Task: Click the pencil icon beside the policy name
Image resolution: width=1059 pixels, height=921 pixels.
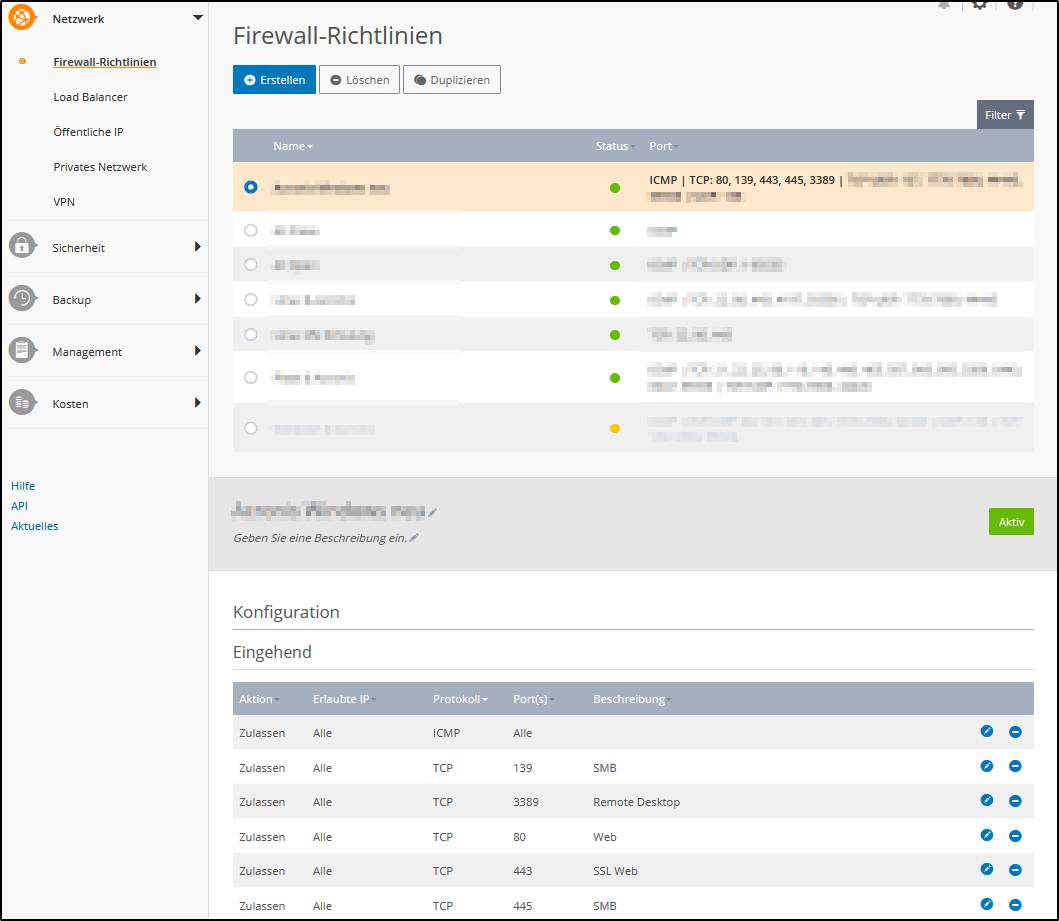Action: [433, 513]
